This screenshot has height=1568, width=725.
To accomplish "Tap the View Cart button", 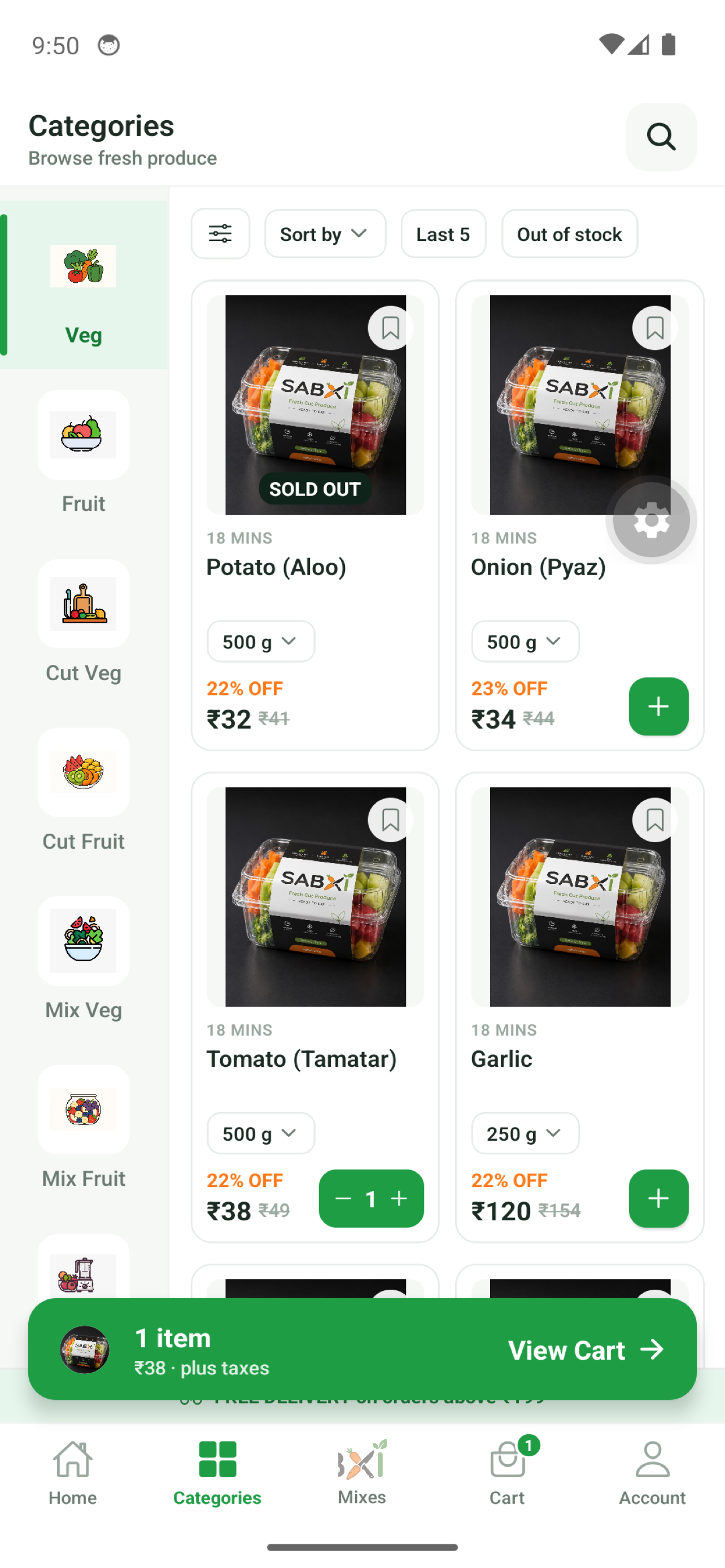I will 586,1350.
